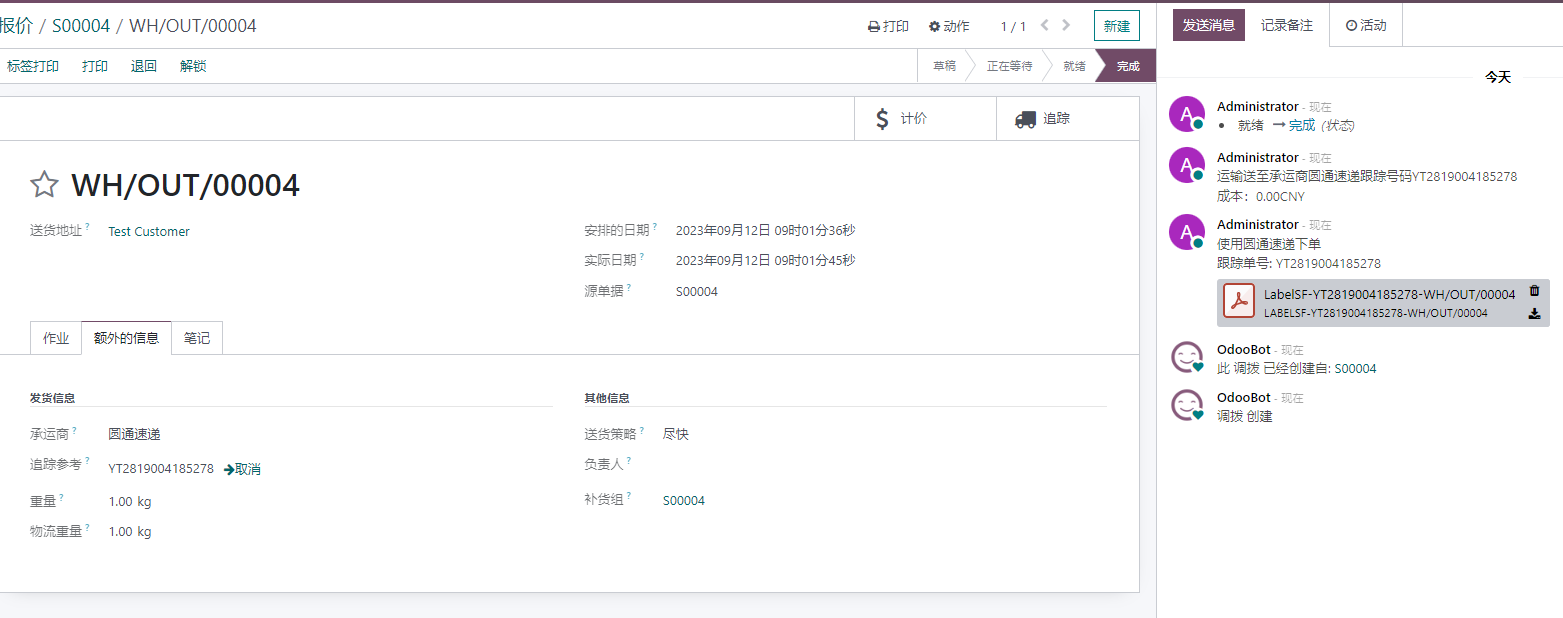This screenshot has width=1563, height=618.
Task: Switch to 记录备注 tab
Action: pyautogui.click(x=1287, y=25)
